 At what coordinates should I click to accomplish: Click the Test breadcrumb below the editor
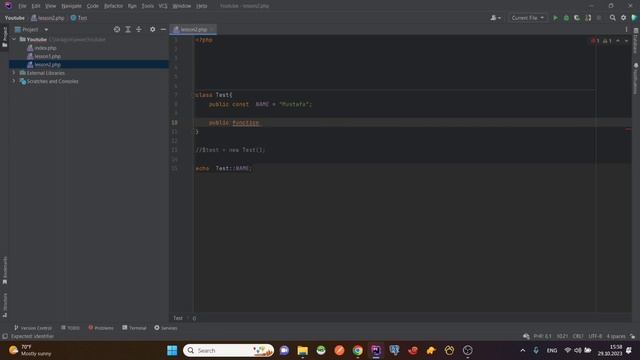tap(178, 318)
